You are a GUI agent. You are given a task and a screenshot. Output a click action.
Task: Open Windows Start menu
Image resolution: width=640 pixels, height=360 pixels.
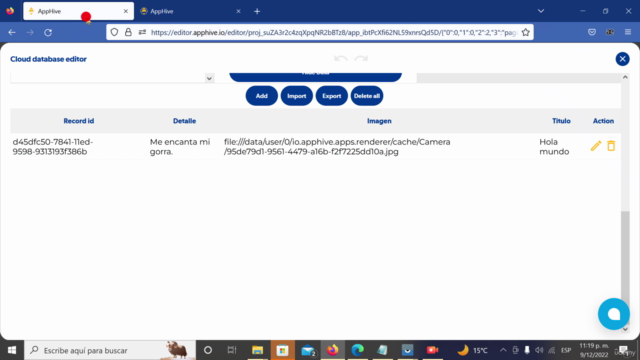coord(12,350)
